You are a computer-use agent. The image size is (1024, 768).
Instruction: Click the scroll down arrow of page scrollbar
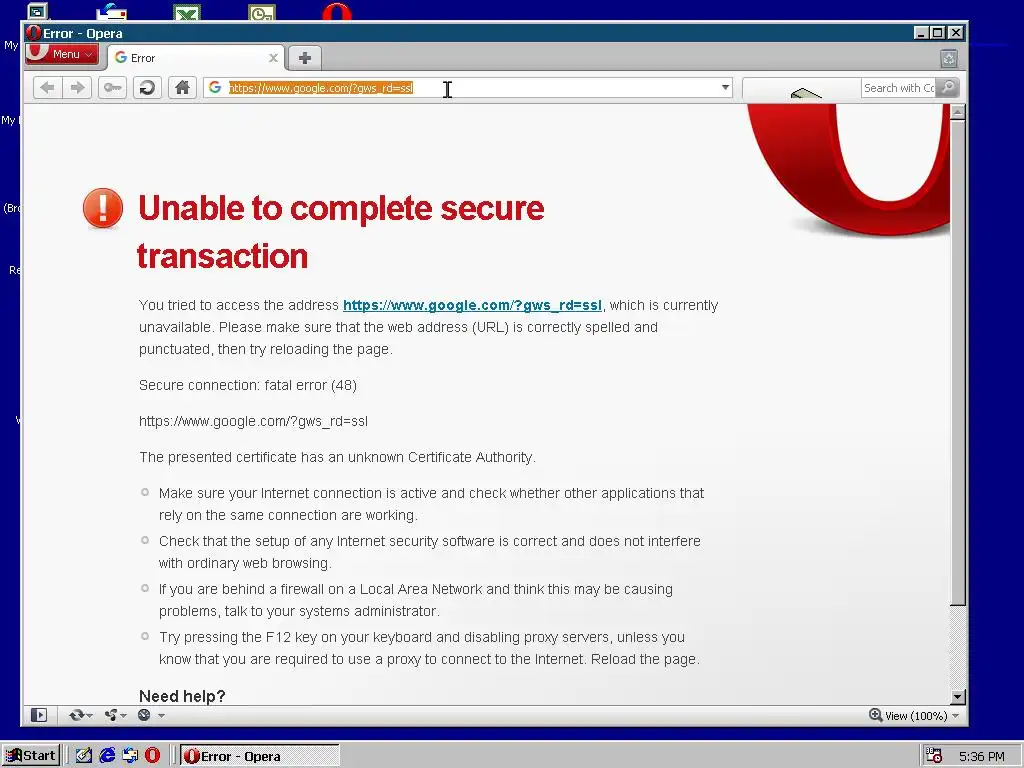[957, 696]
